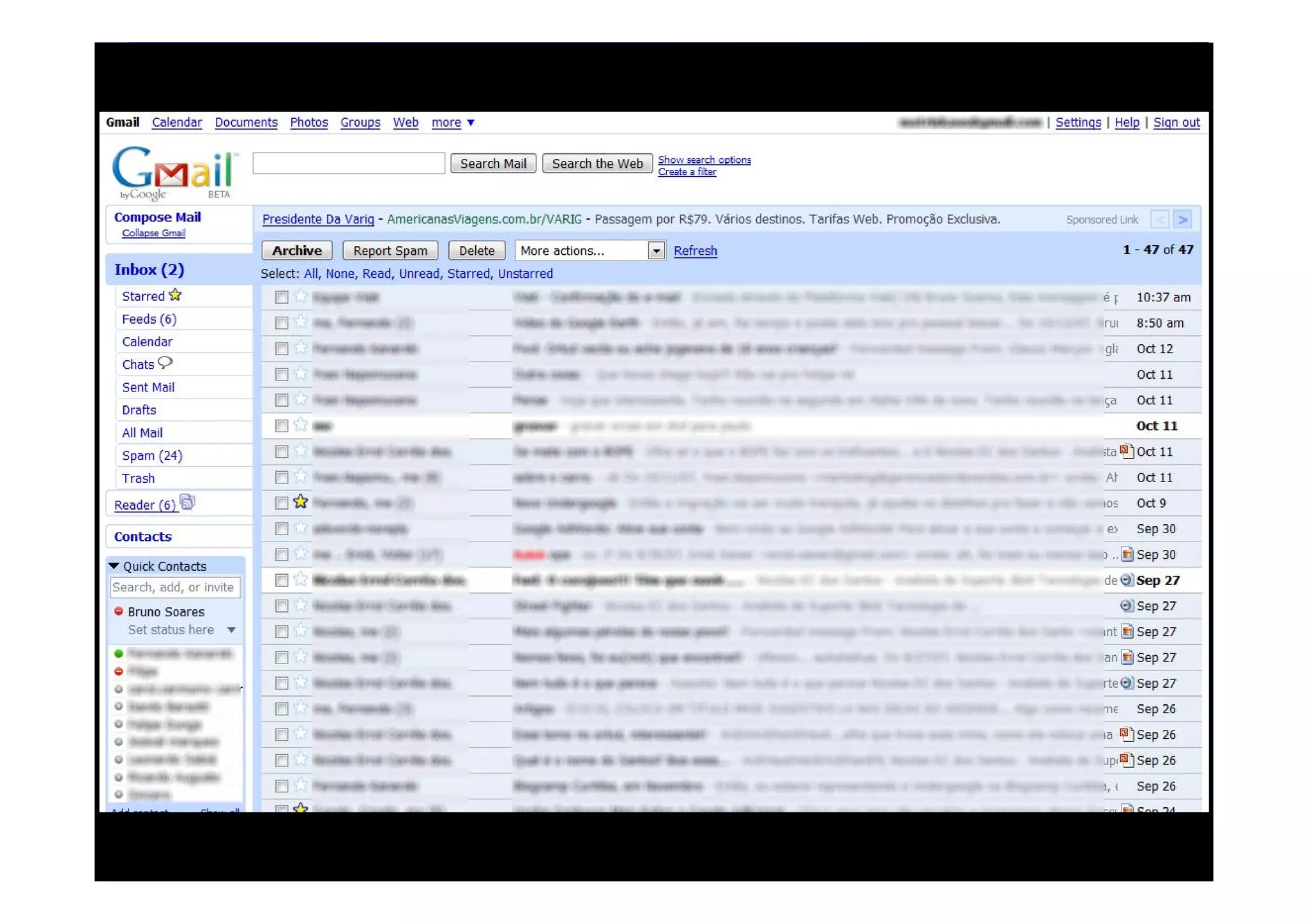Expand the Set status here menu

point(231,630)
